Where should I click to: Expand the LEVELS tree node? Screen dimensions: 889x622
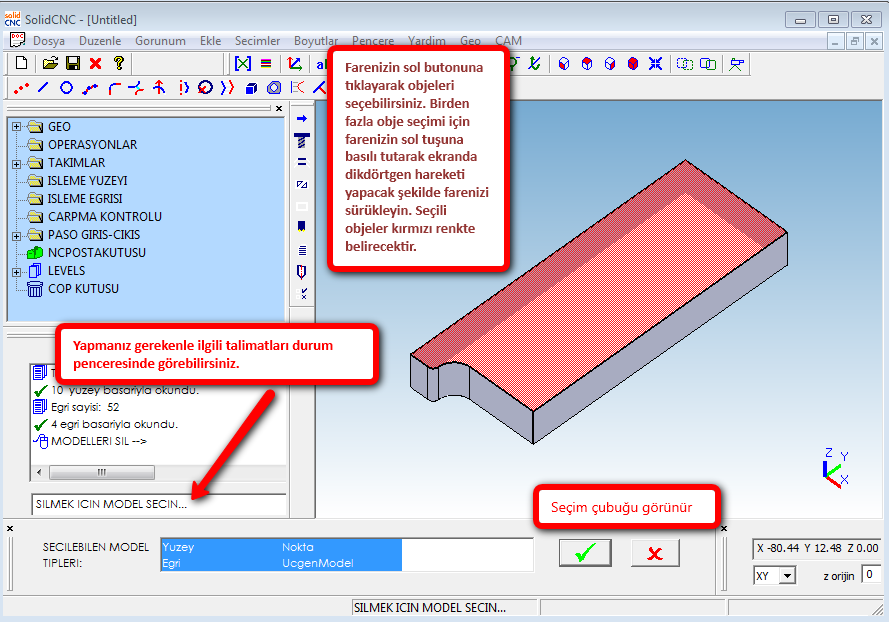click(x=16, y=272)
